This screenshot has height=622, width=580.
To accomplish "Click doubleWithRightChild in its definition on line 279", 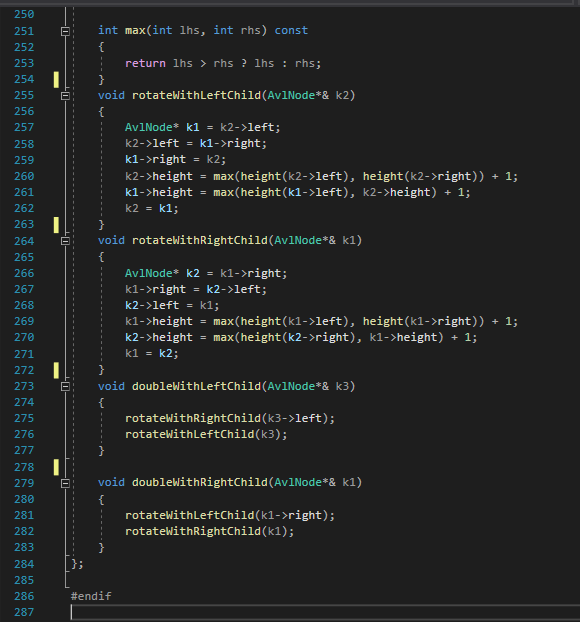I will [200, 482].
